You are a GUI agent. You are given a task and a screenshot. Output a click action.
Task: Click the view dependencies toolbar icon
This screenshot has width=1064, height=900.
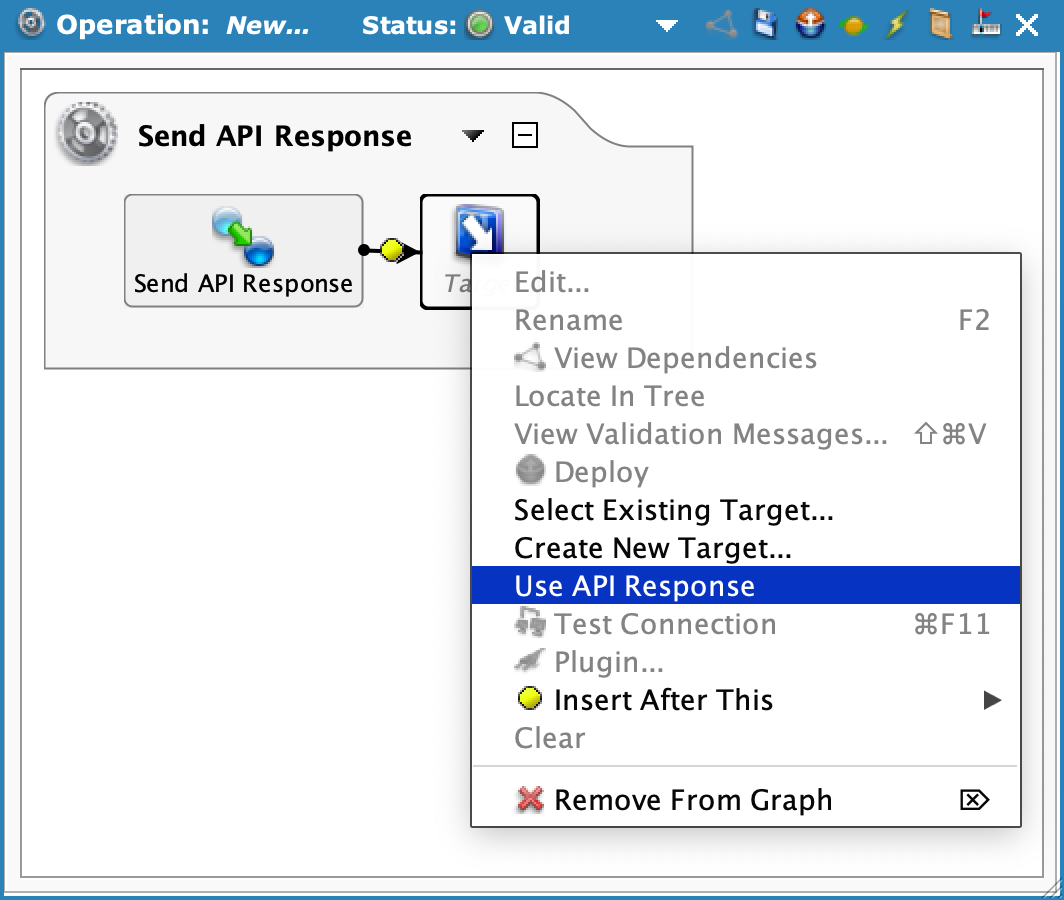[x=722, y=25]
